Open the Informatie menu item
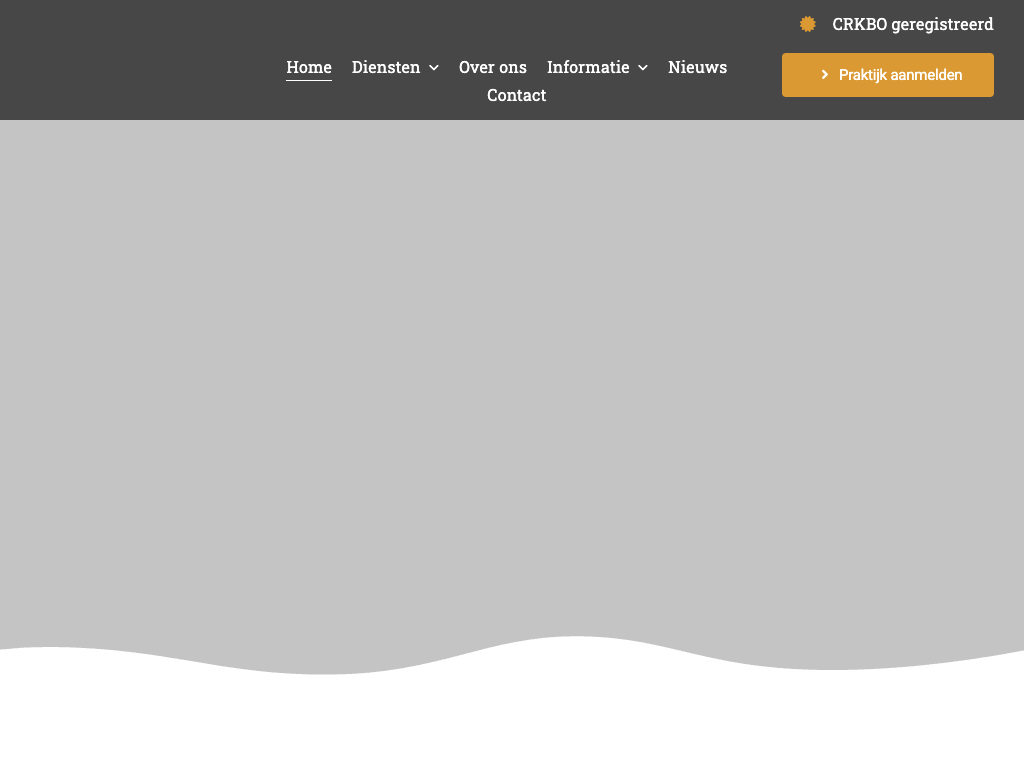Screen dimensions: 1024x768 point(588,67)
